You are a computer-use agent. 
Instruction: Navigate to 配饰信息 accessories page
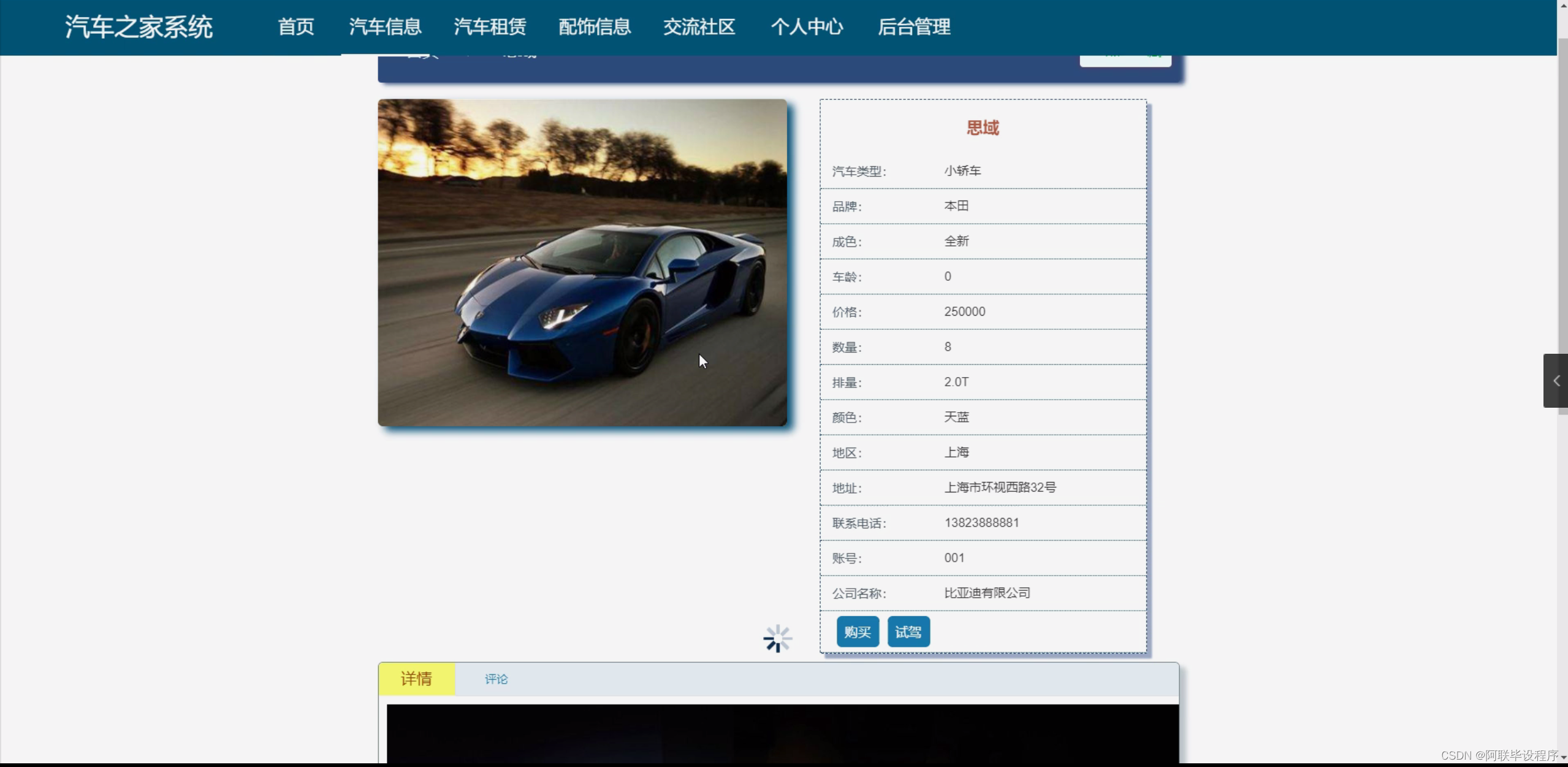[594, 27]
